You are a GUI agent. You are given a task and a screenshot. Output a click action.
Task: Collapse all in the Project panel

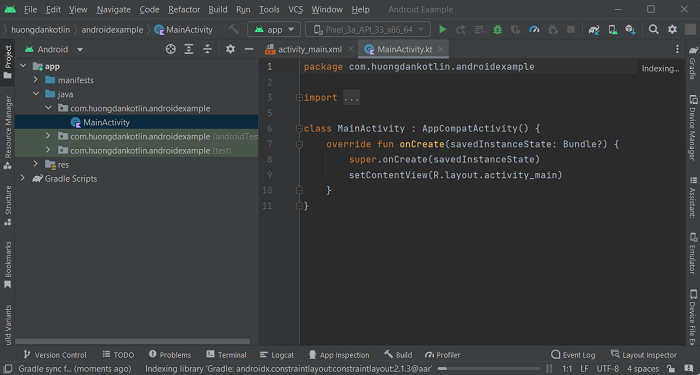pos(207,49)
